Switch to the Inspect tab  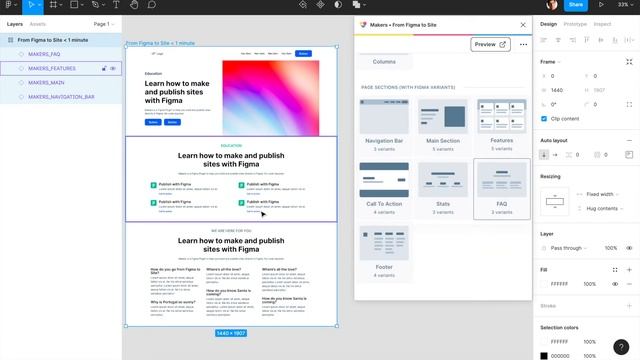tap(602, 24)
